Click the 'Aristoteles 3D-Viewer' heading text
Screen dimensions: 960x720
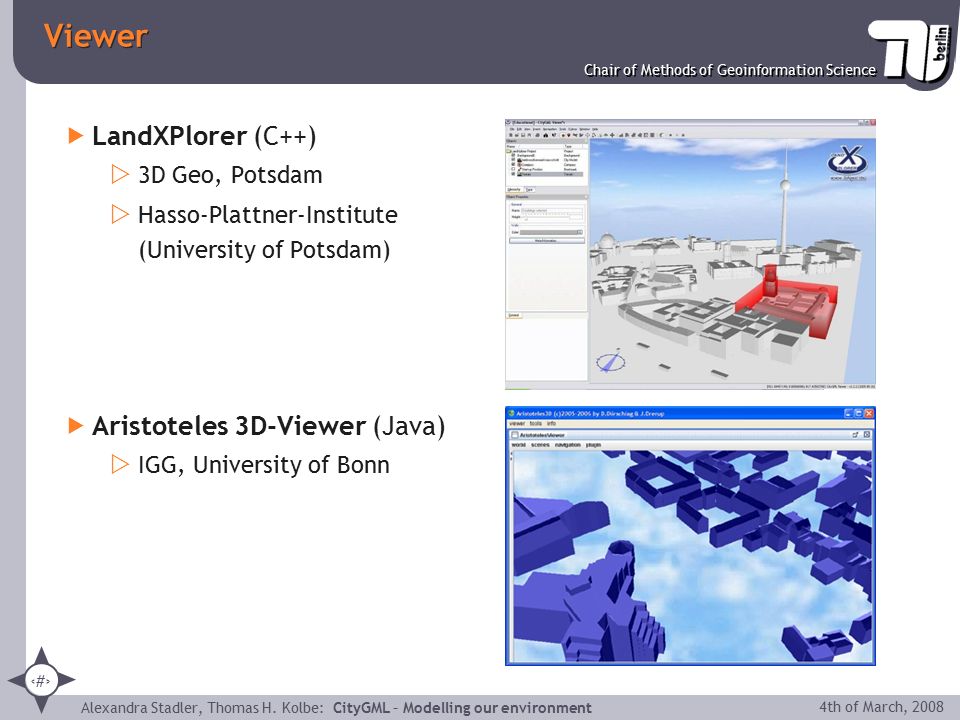[229, 426]
